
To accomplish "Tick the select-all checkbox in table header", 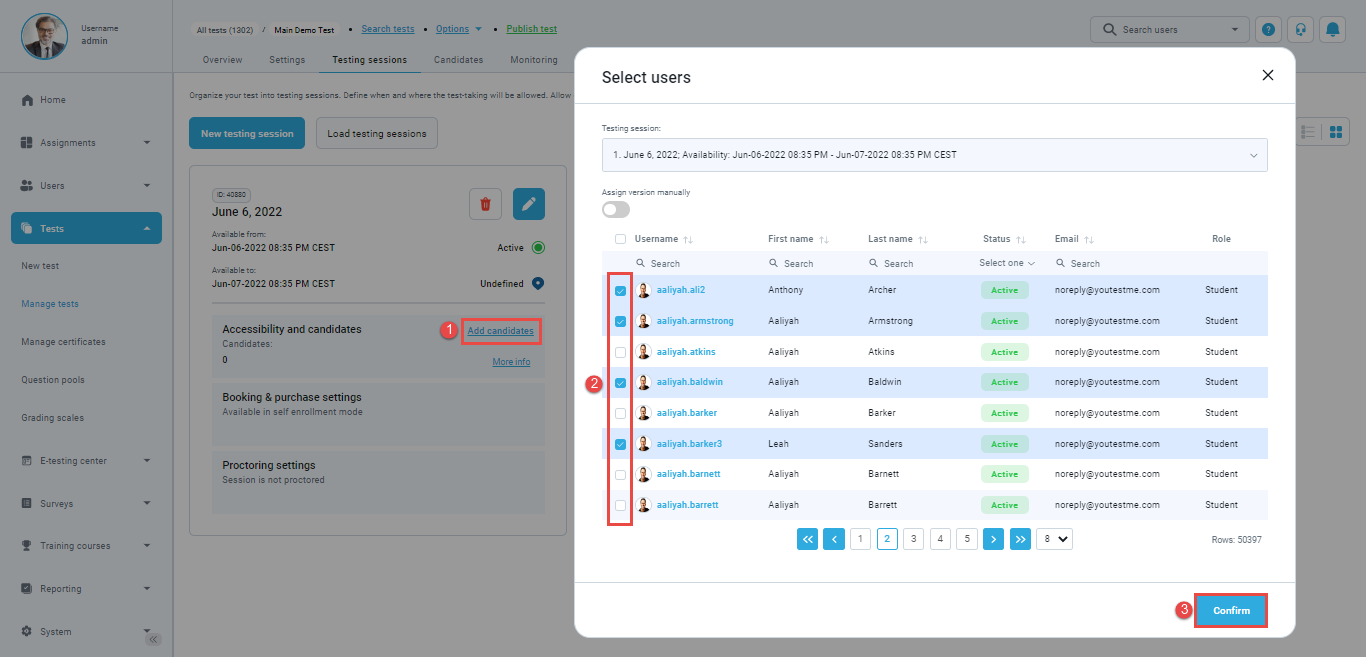I will 621,239.
